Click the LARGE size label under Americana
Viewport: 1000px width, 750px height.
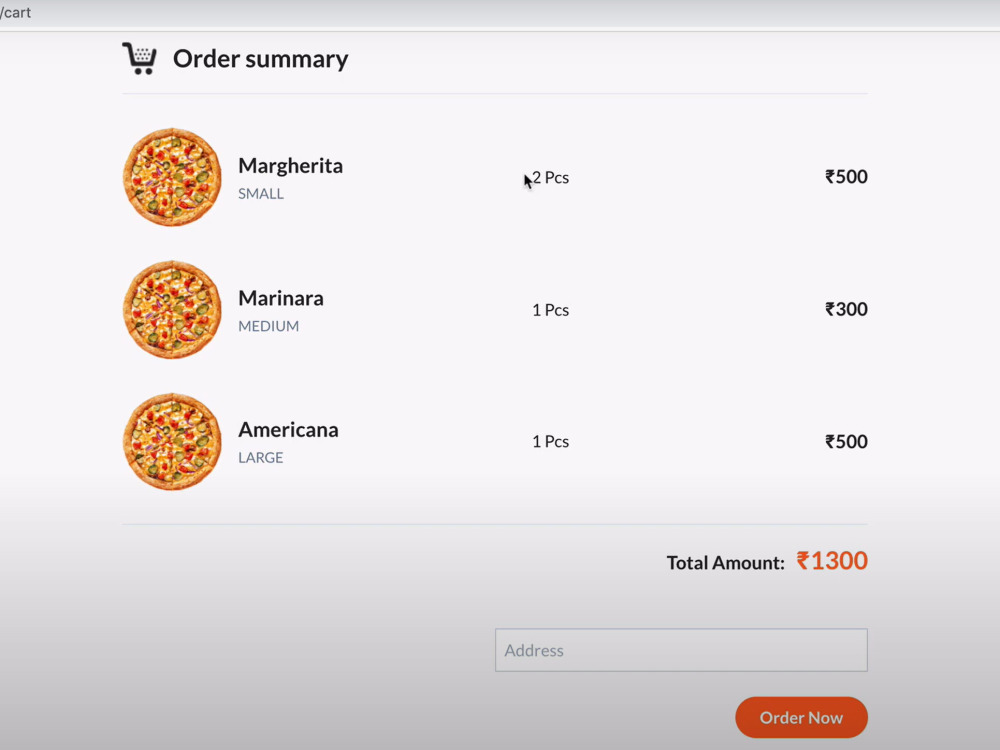pos(260,458)
